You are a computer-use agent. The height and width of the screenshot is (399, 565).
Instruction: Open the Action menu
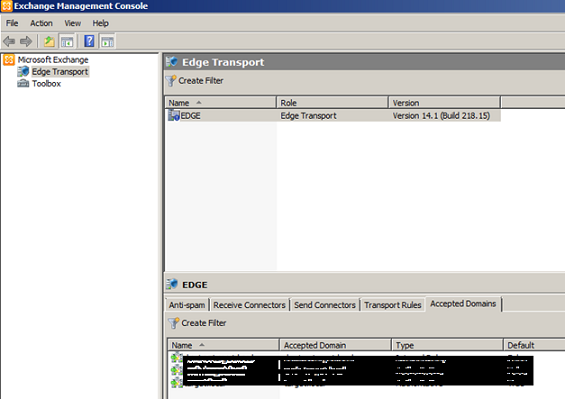[41, 23]
